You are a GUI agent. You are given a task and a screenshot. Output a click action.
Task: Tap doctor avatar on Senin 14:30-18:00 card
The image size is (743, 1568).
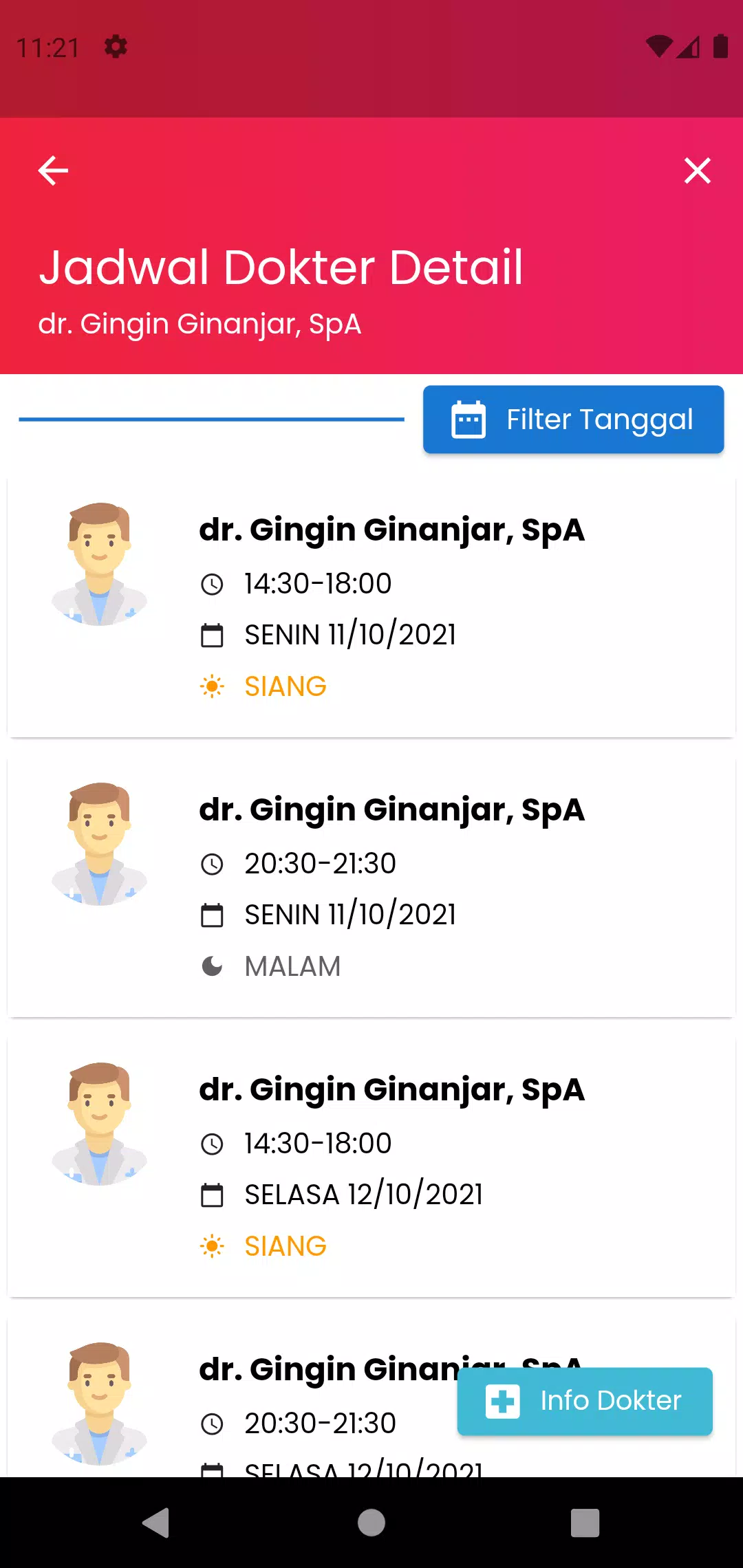tap(100, 564)
